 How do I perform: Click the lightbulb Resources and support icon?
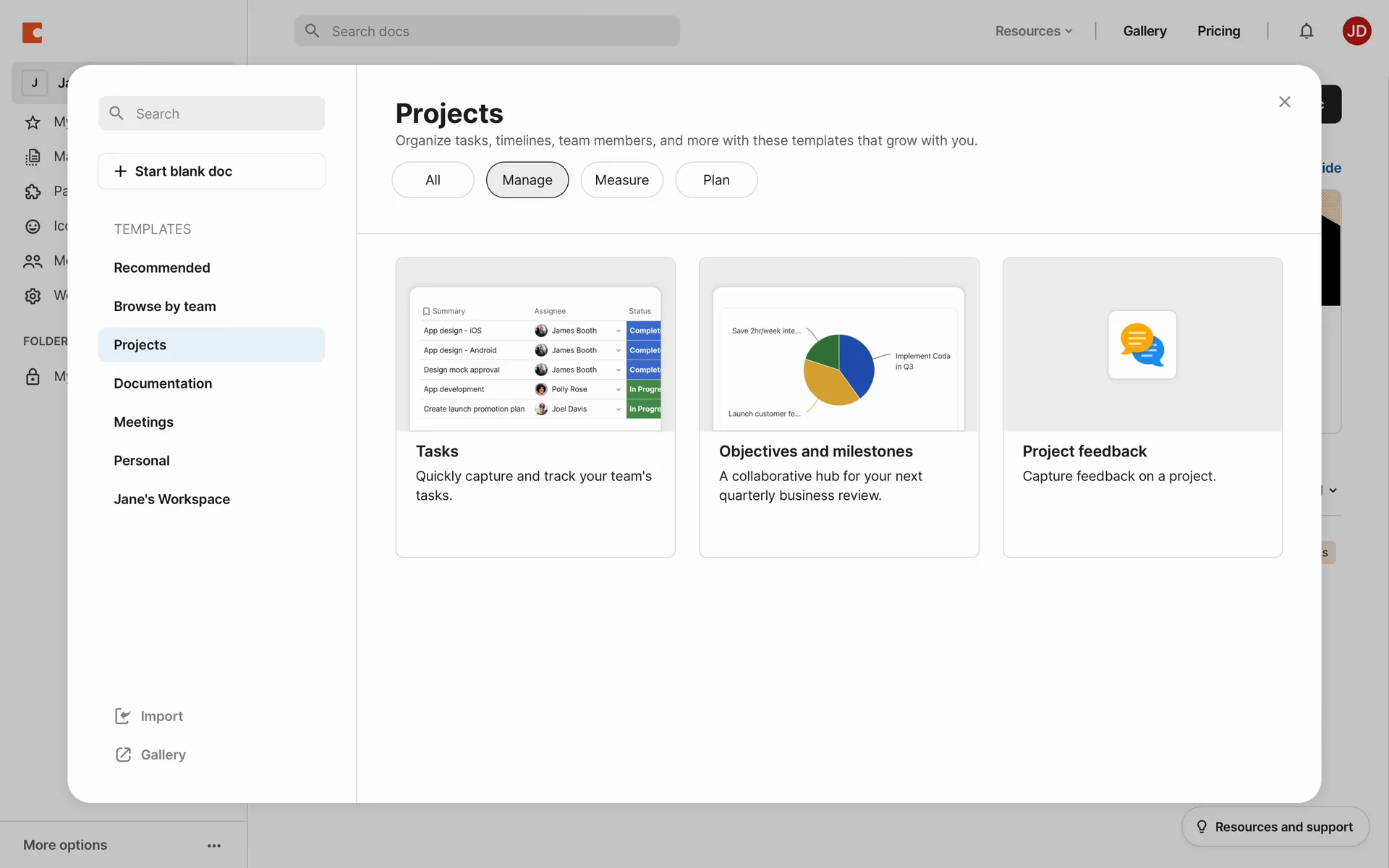click(1202, 827)
